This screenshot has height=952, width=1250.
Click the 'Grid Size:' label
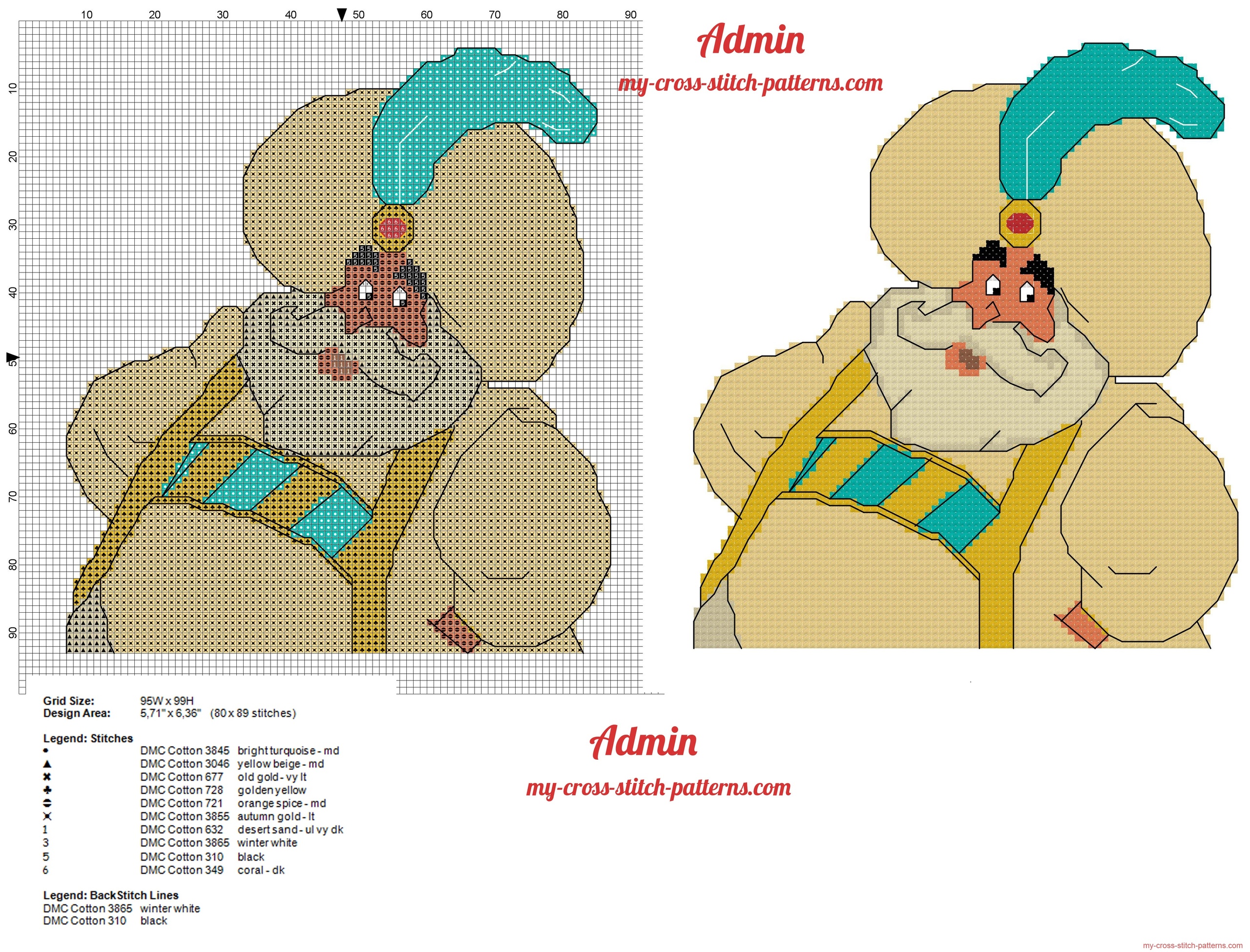[x=68, y=701]
